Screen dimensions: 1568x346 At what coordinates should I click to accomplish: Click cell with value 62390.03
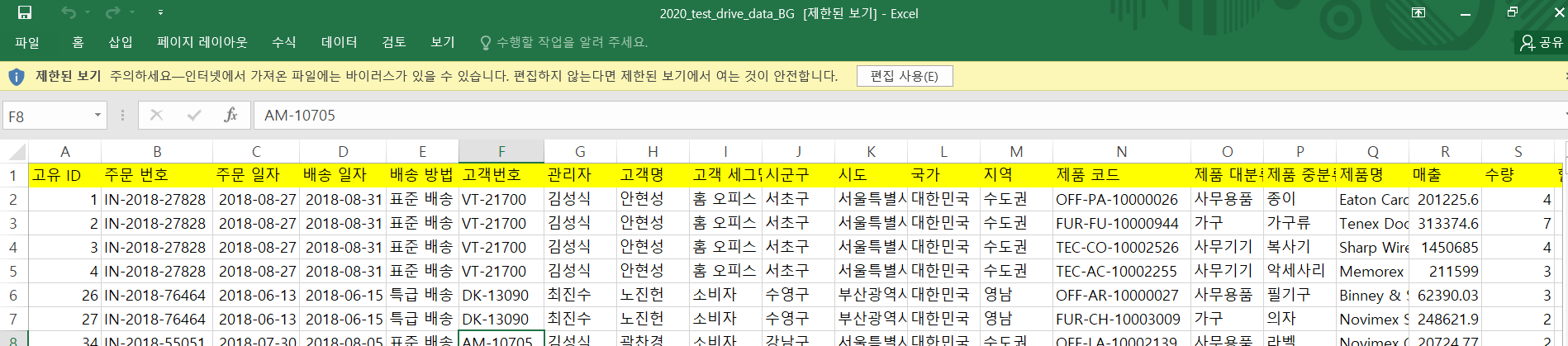(x=1445, y=295)
